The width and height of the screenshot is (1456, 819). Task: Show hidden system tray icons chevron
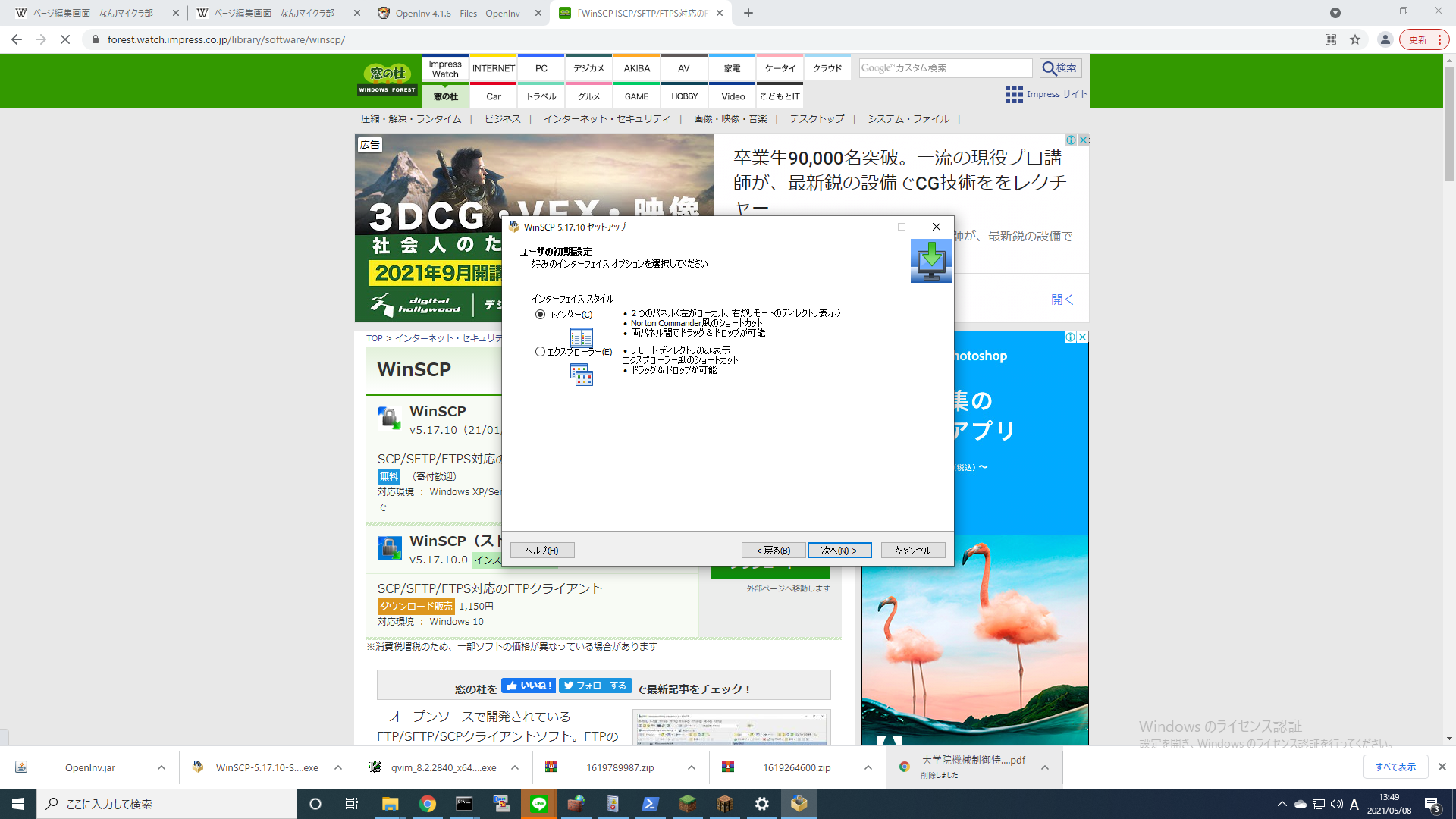pos(1282,804)
